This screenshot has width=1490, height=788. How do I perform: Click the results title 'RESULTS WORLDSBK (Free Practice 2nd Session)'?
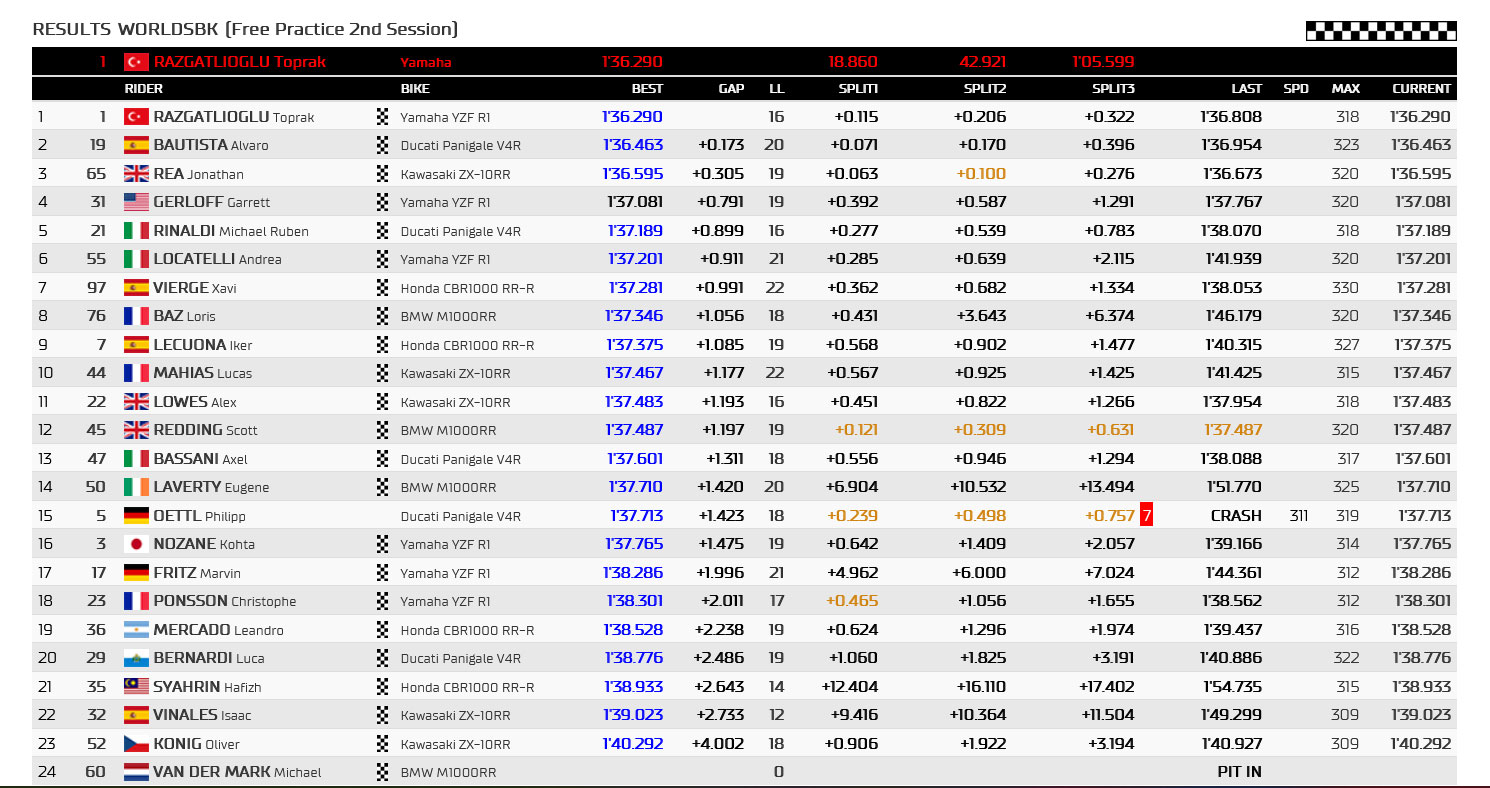click(x=245, y=29)
